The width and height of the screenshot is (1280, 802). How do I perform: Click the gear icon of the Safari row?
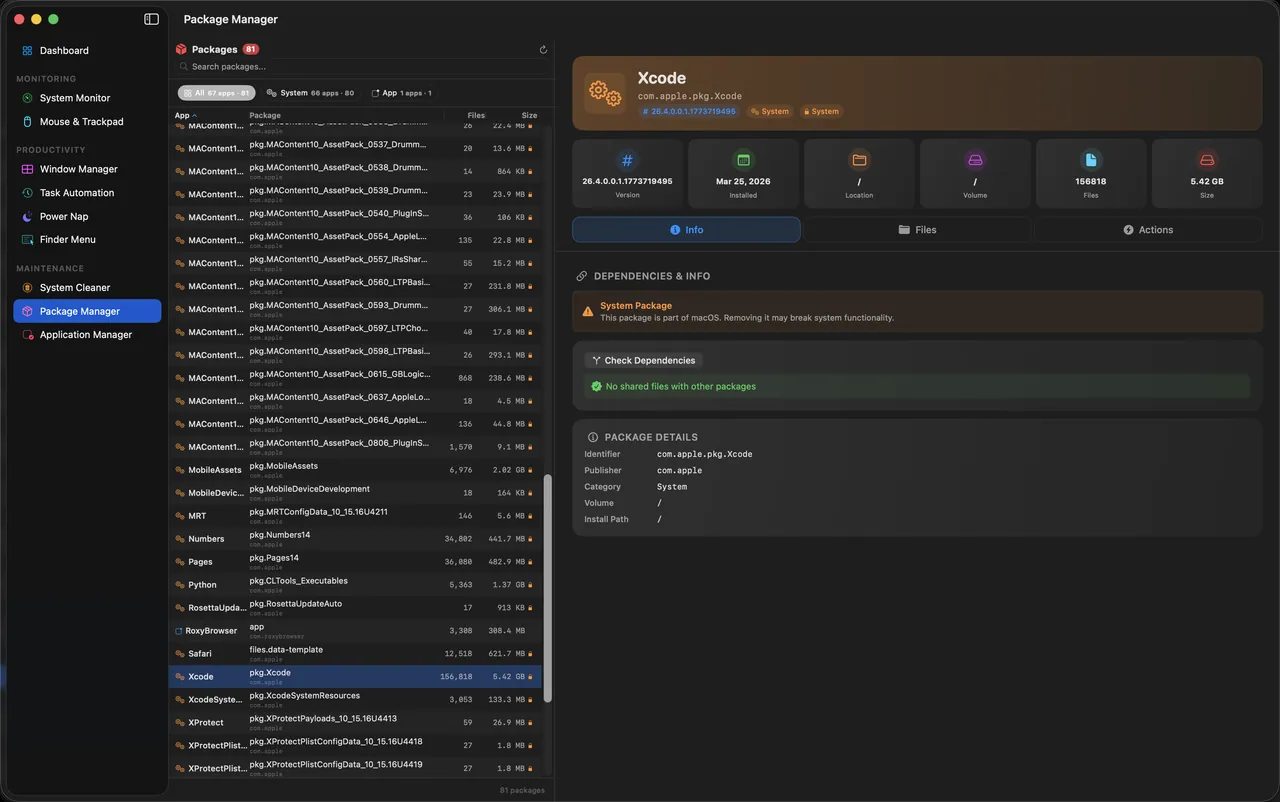[179, 654]
